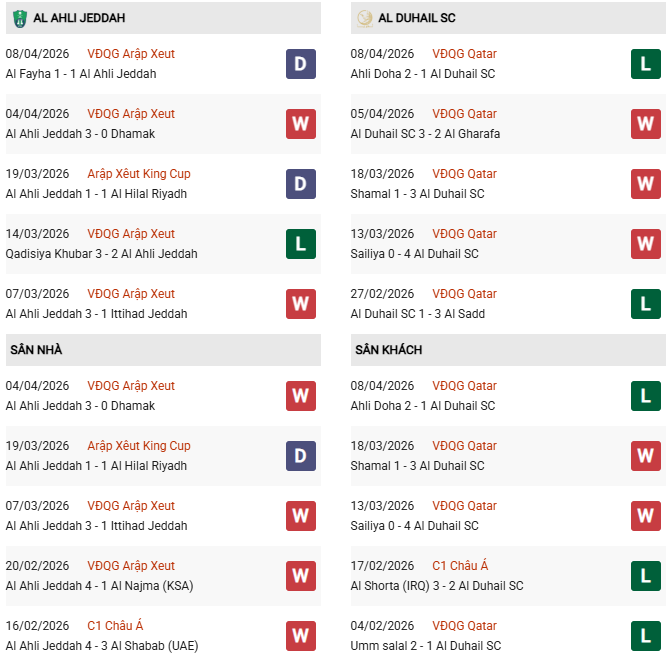Click the L badge for Al Sadd match
666x657 pixels.
click(x=646, y=304)
